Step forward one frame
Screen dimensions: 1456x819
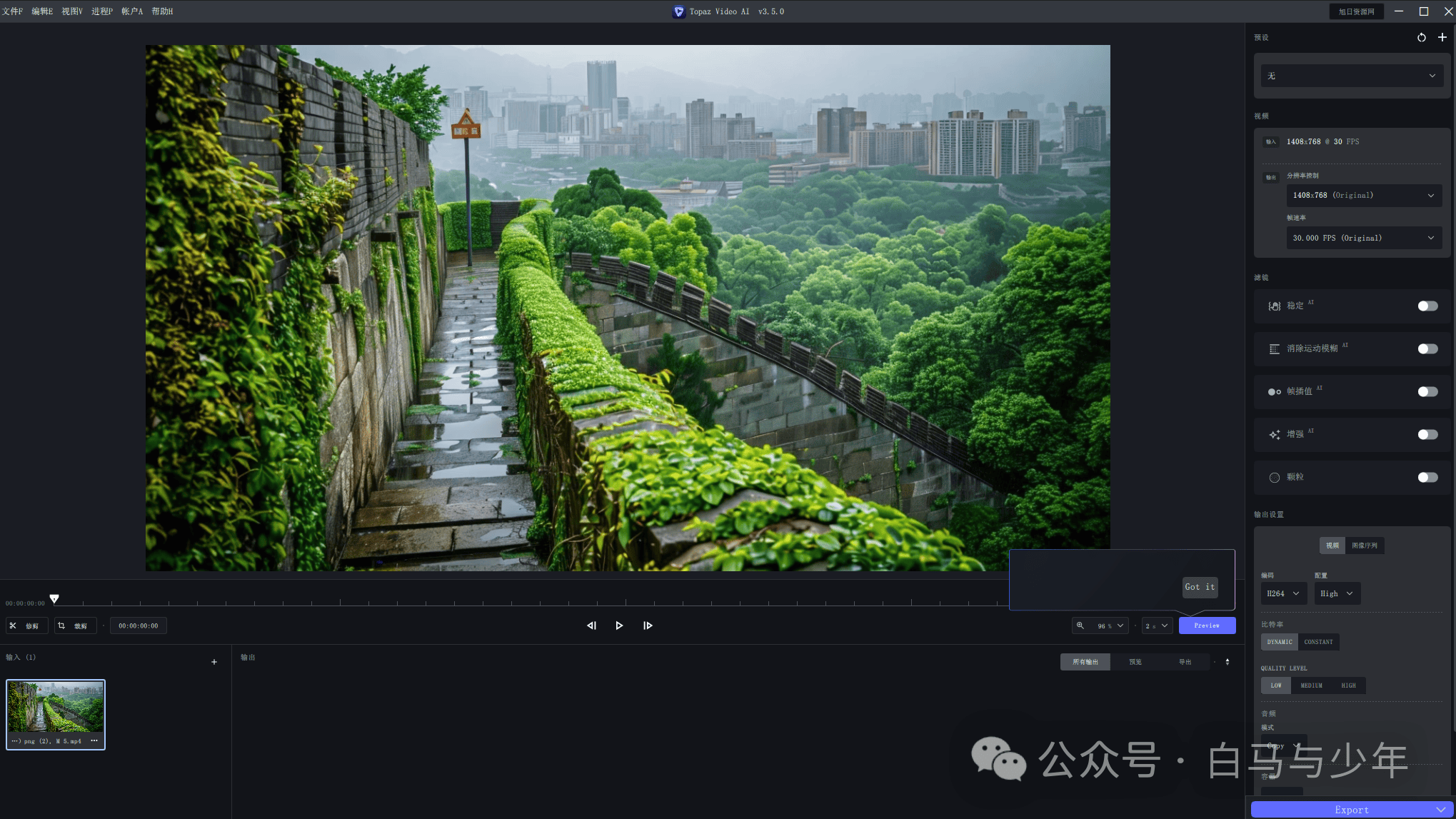coord(648,625)
